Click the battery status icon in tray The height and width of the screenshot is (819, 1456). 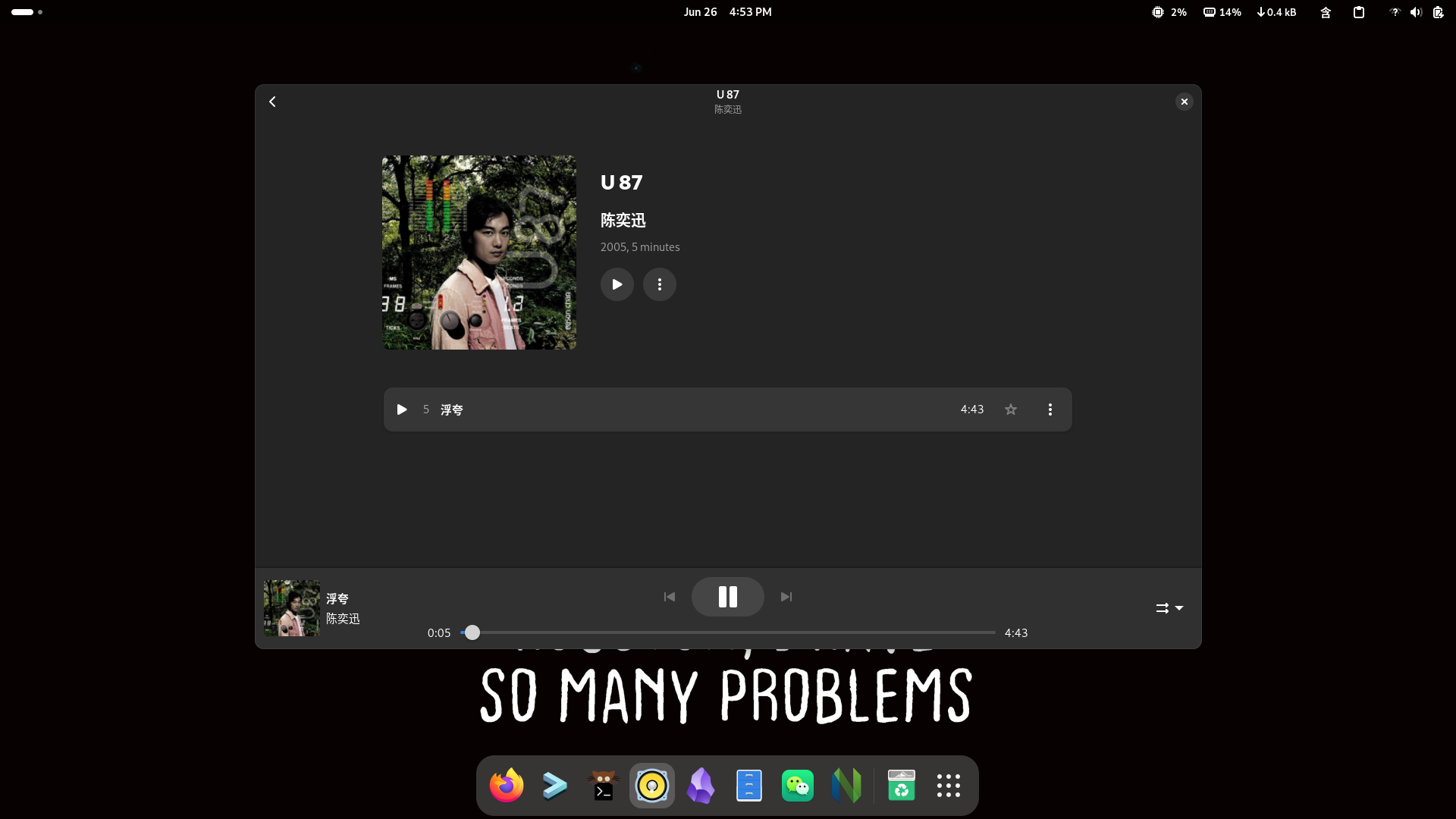tap(1438, 12)
